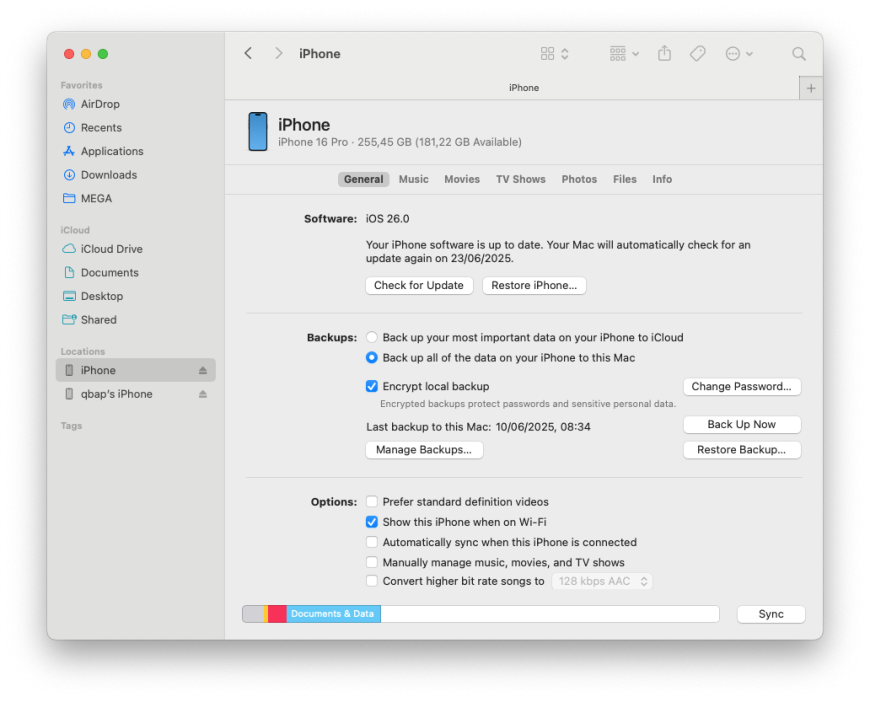Click the Favorites heading in sidebar
This screenshot has width=870, height=702.
click(82, 85)
